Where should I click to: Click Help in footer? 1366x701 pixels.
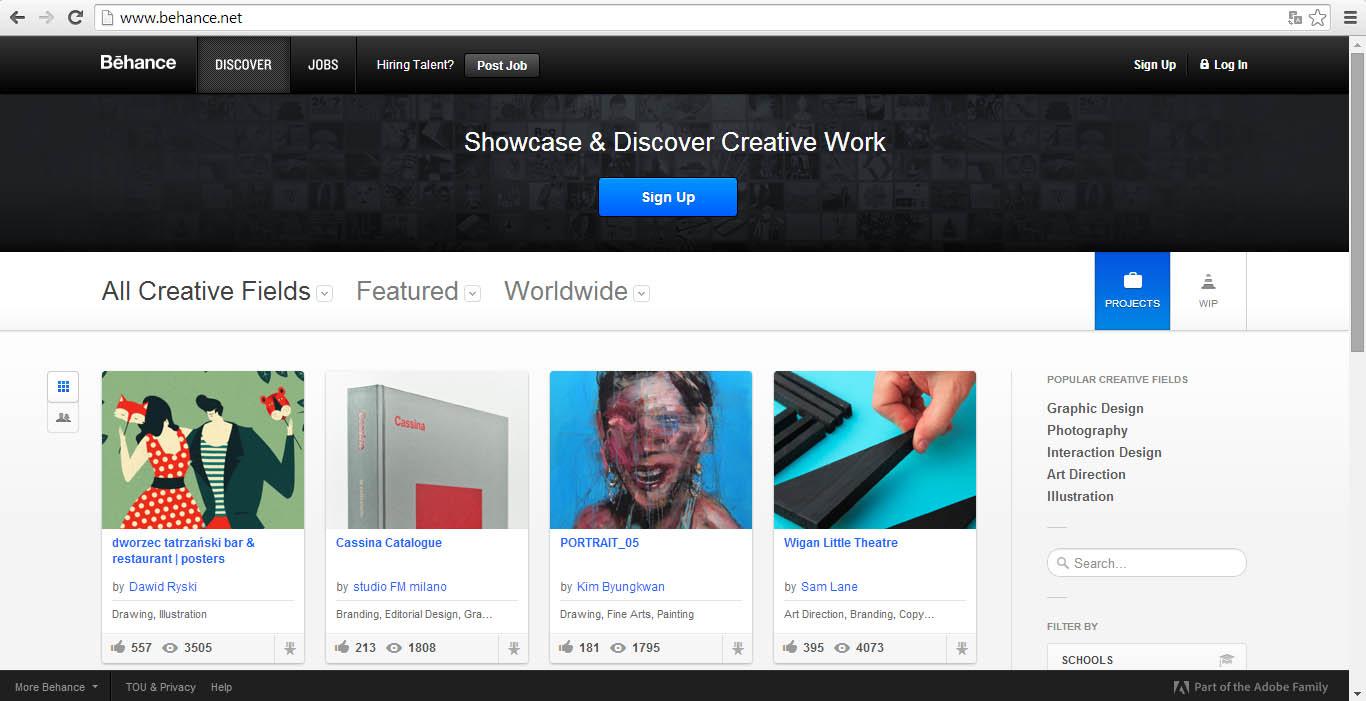click(221, 687)
